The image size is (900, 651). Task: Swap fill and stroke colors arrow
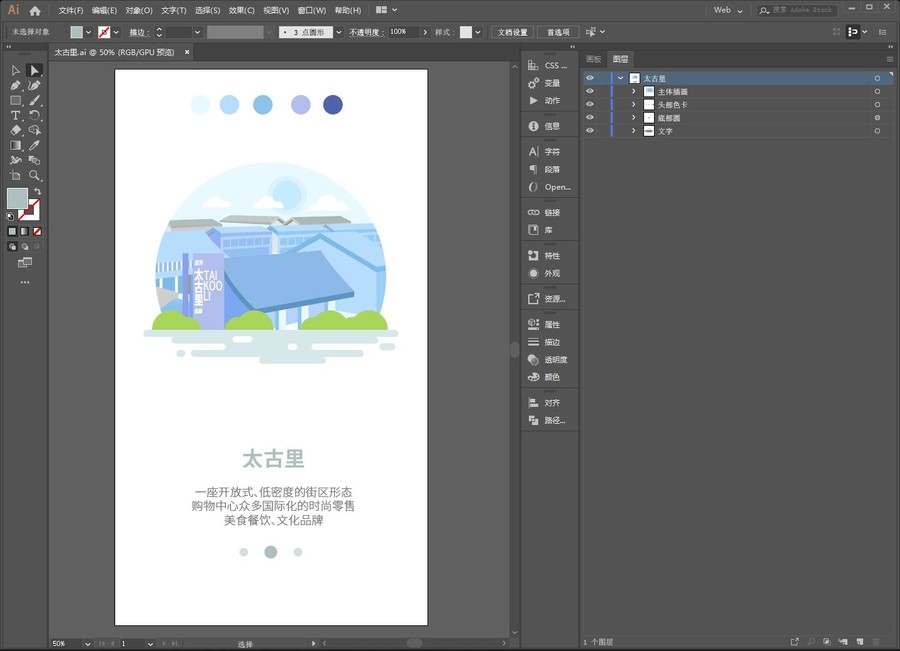[37, 191]
